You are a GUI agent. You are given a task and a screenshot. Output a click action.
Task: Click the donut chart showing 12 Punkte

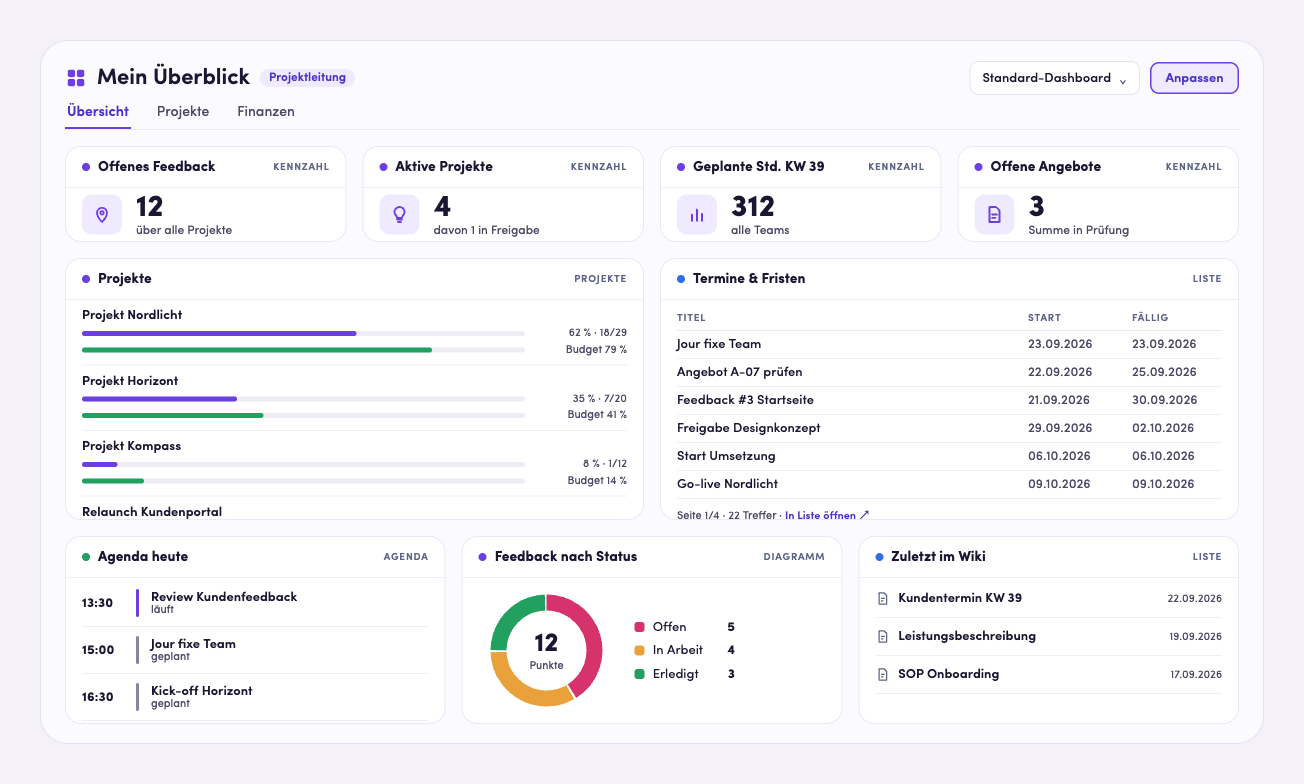[546, 651]
